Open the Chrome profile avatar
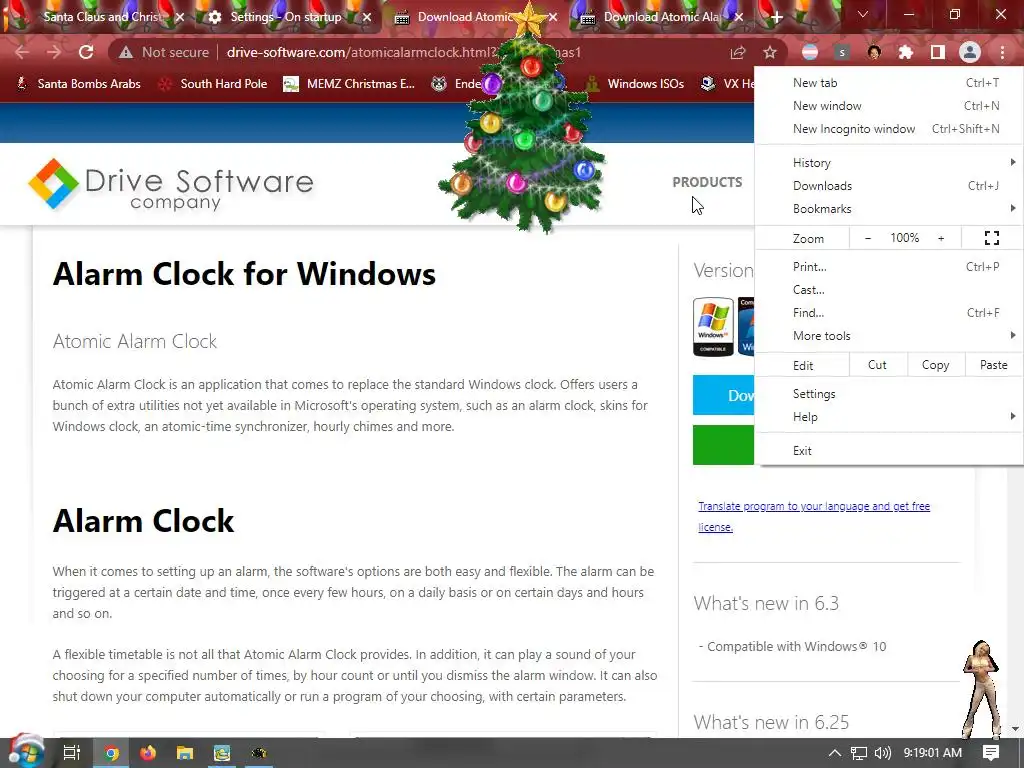The image size is (1024, 768). 970,52
